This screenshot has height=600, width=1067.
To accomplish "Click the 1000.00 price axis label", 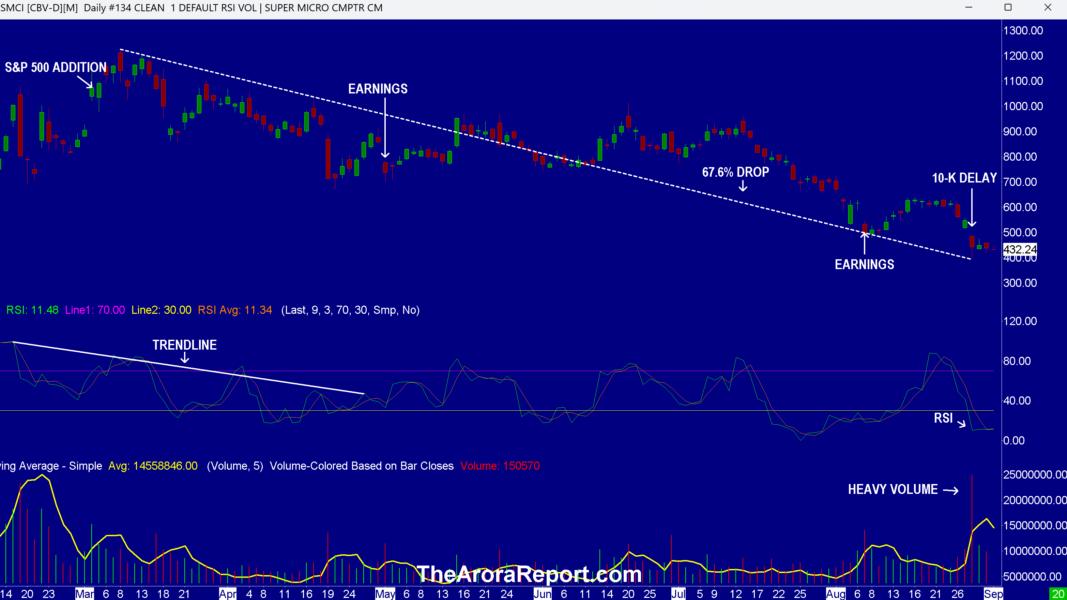I will click(x=1023, y=106).
